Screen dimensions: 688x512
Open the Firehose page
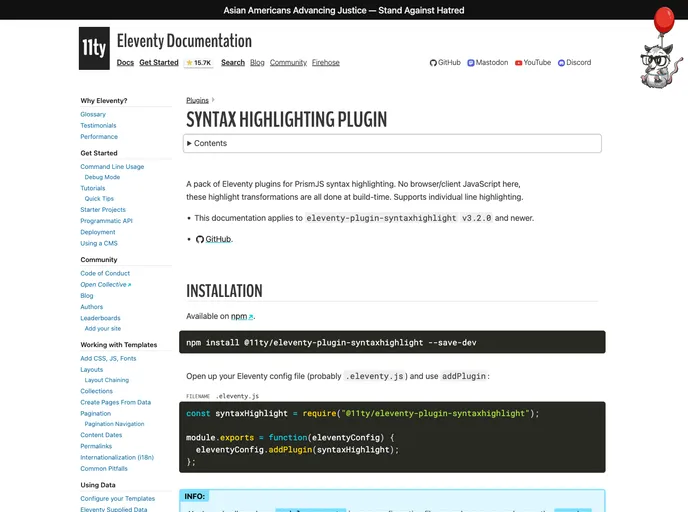[326, 62]
